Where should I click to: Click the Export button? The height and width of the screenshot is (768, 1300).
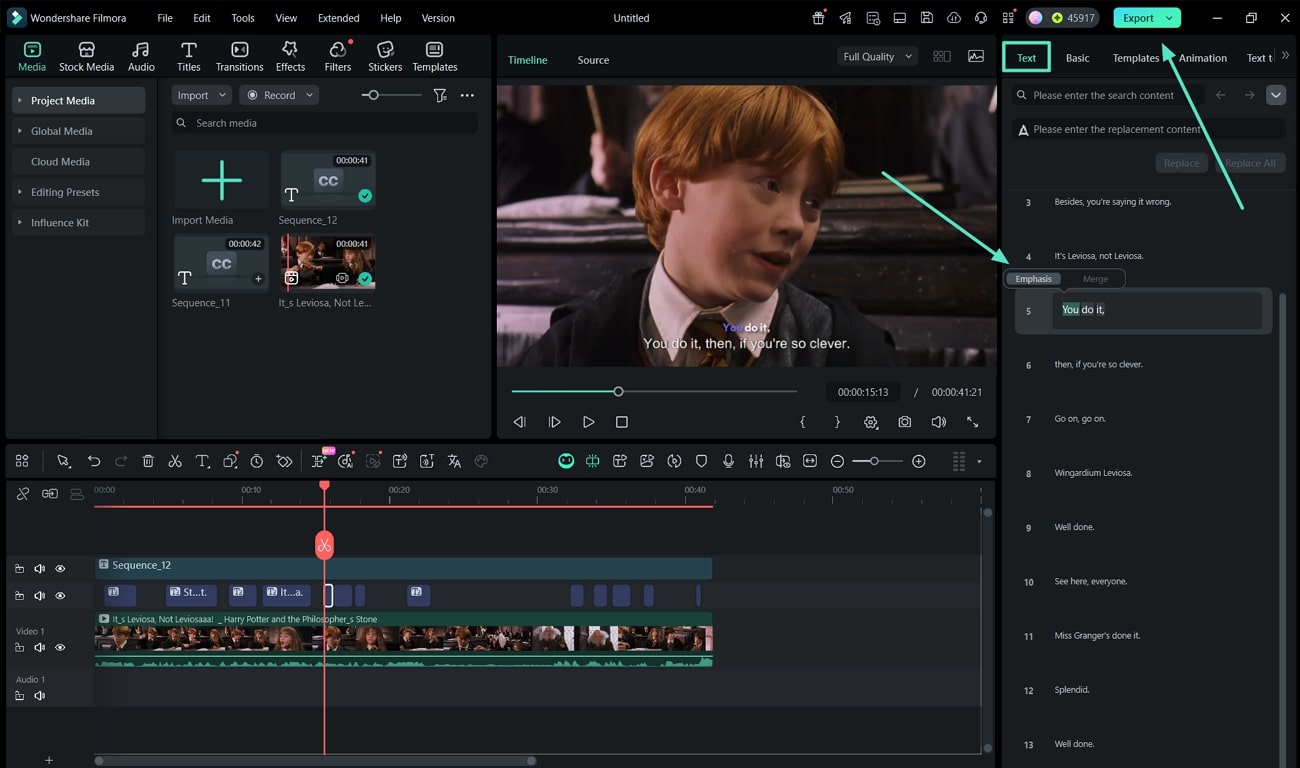(1138, 18)
